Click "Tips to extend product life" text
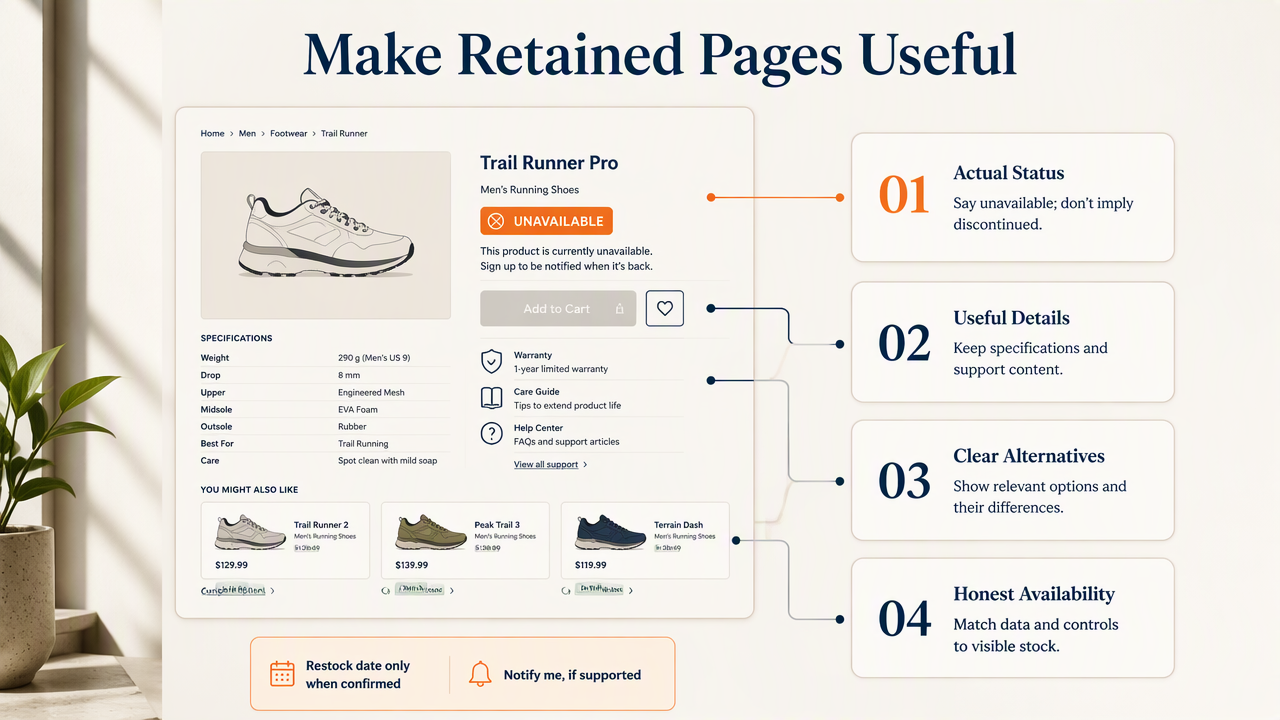 [x=567, y=405]
